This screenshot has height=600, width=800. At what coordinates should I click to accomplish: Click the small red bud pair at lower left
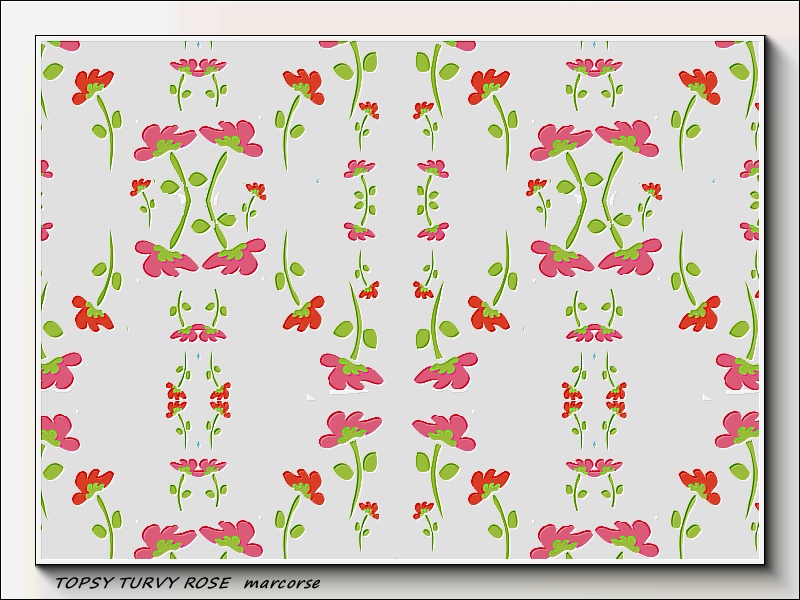tap(198, 398)
